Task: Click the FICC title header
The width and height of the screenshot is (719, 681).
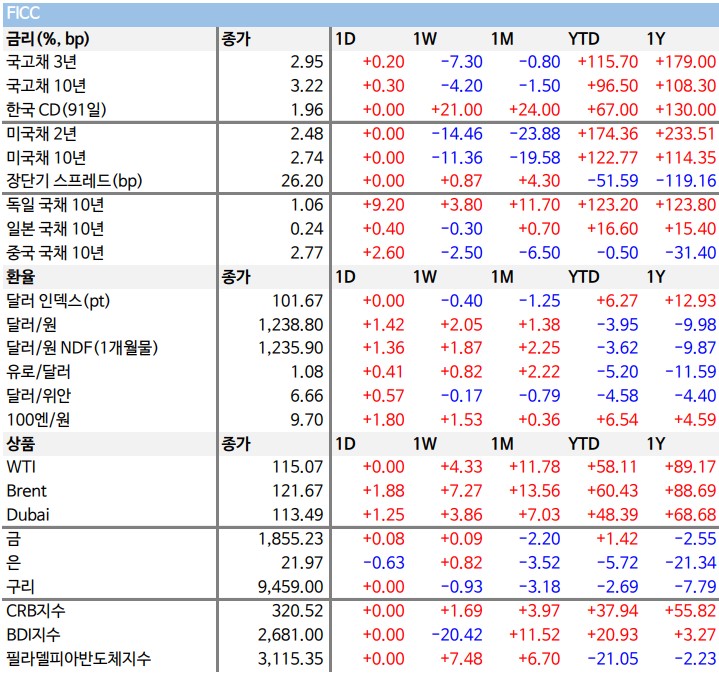Action: 23,13
